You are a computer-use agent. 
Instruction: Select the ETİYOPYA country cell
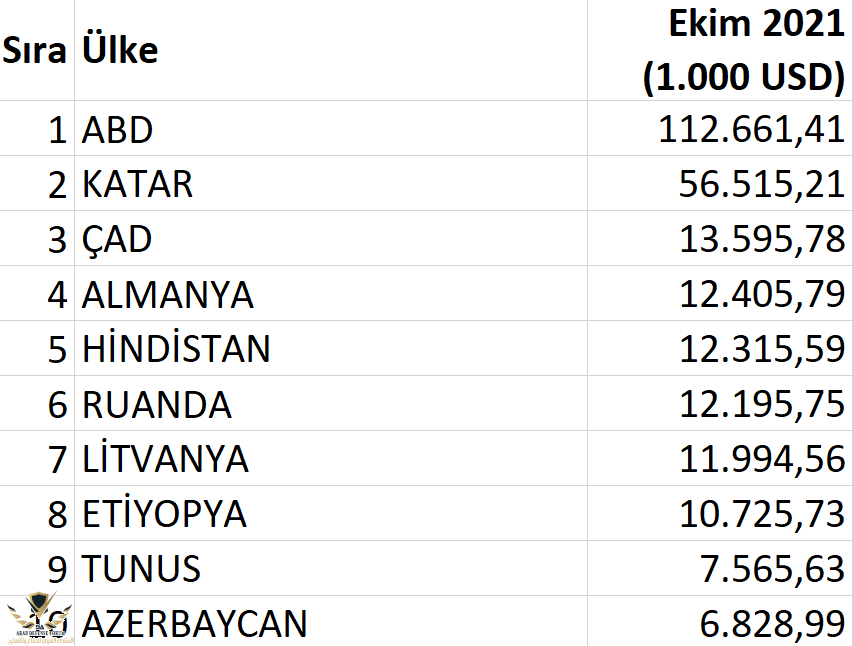point(331,513)
